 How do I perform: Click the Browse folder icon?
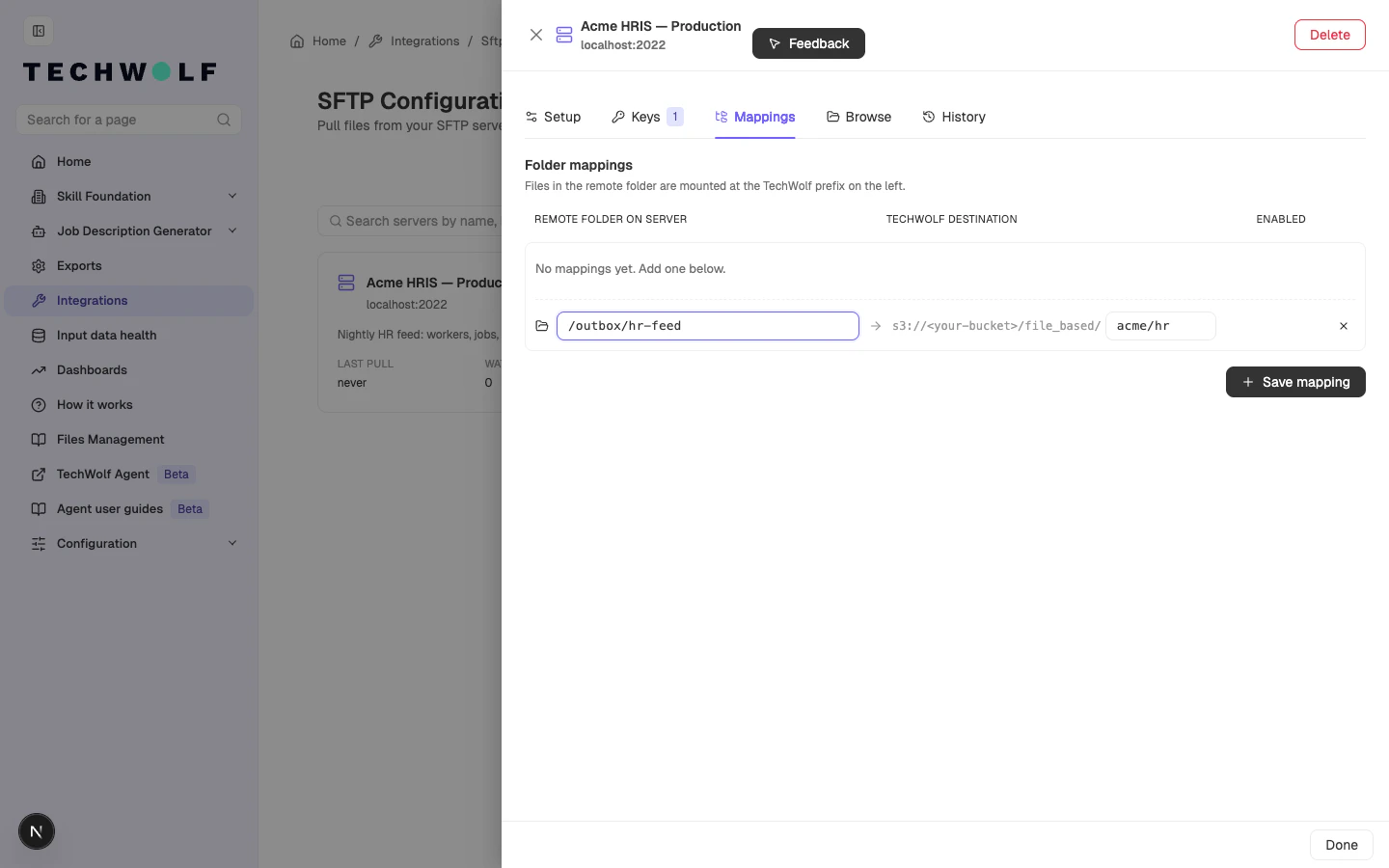click(832, 117)
